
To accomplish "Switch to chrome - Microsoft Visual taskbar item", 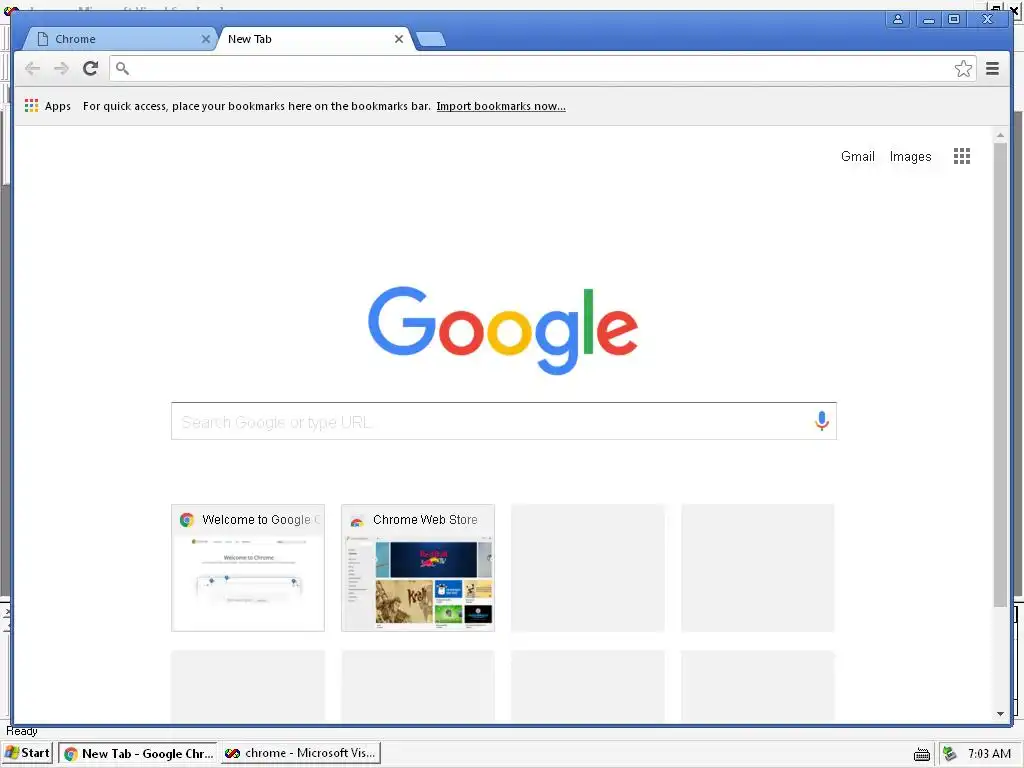I will (x=300, y=753).
